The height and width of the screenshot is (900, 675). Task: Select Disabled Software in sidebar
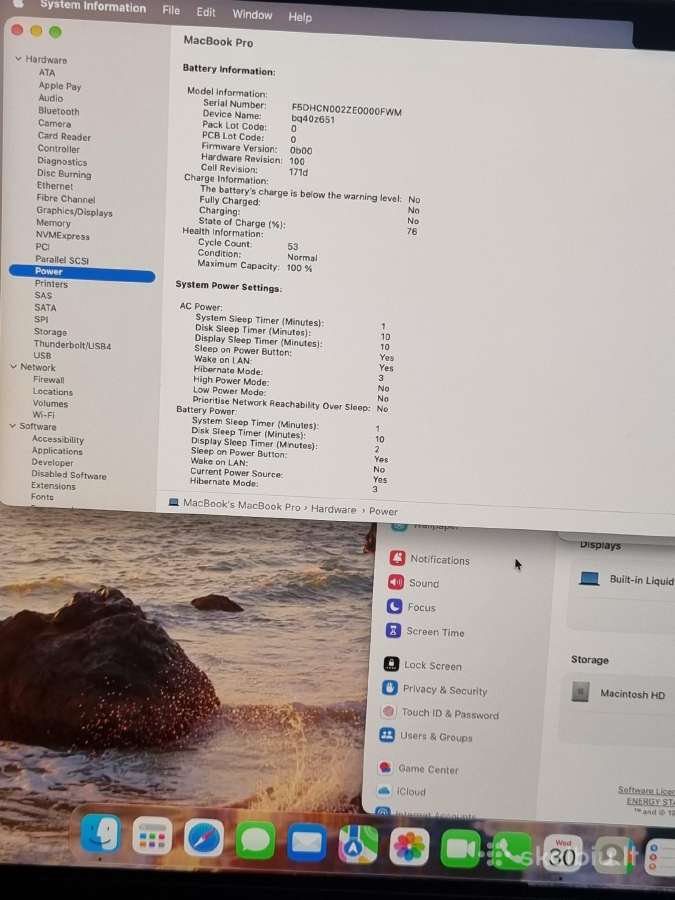coord(69,475)
